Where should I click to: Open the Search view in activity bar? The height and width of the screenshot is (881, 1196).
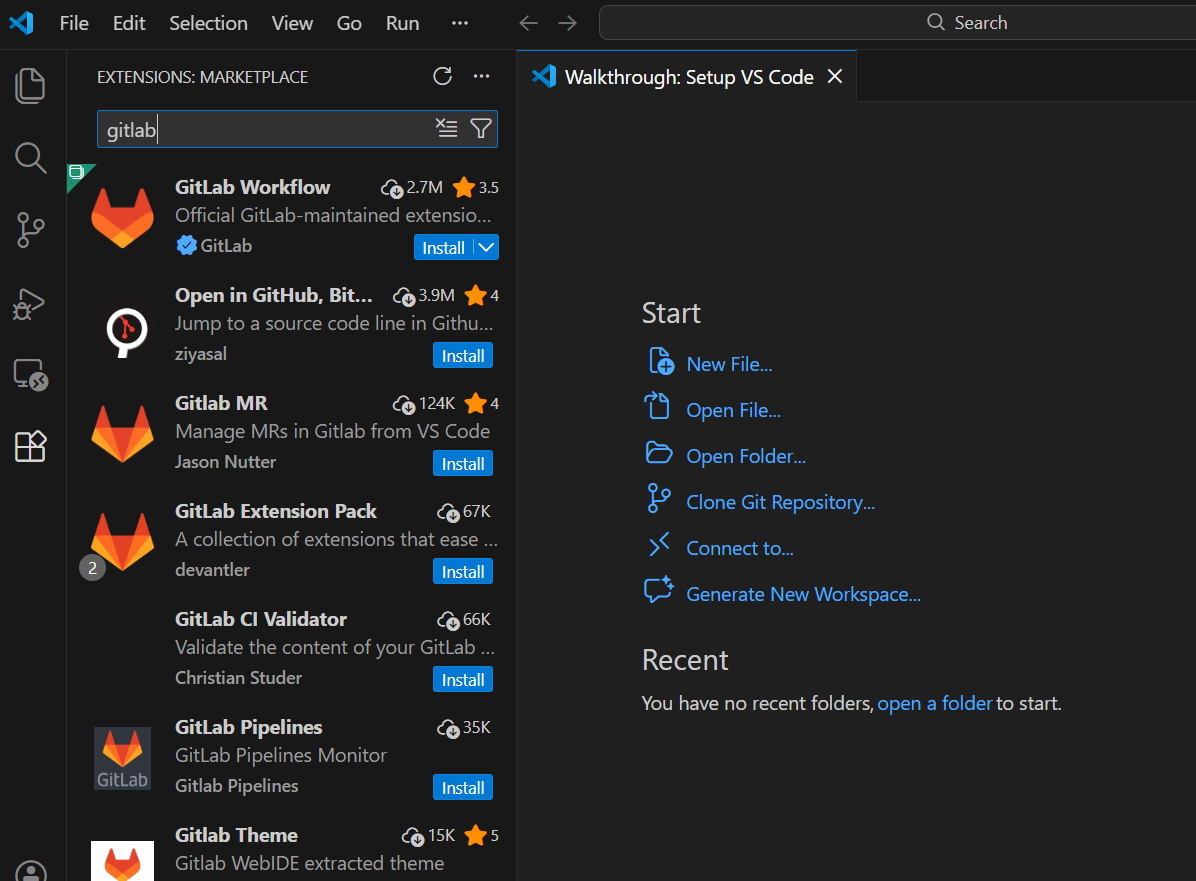31,158
